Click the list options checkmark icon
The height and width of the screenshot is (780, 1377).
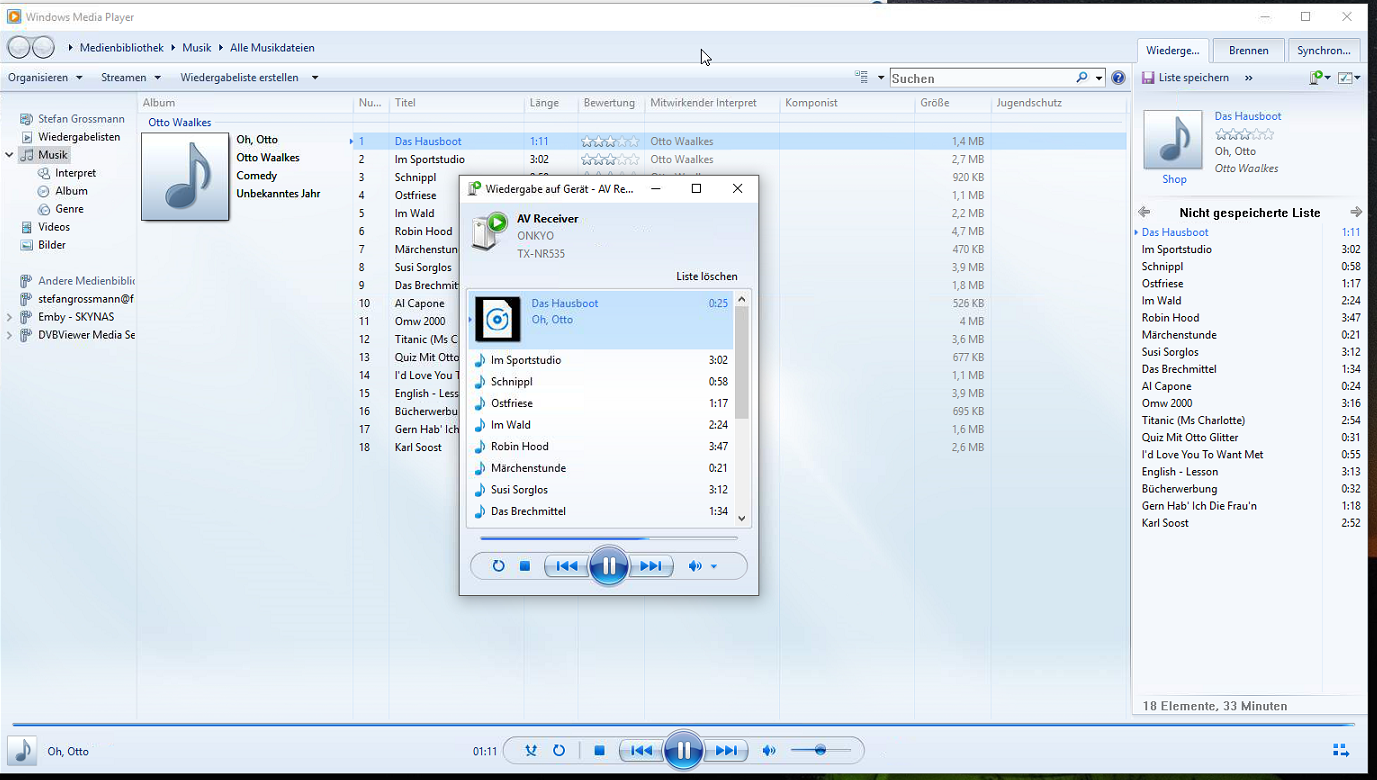tap(1345, 77)
